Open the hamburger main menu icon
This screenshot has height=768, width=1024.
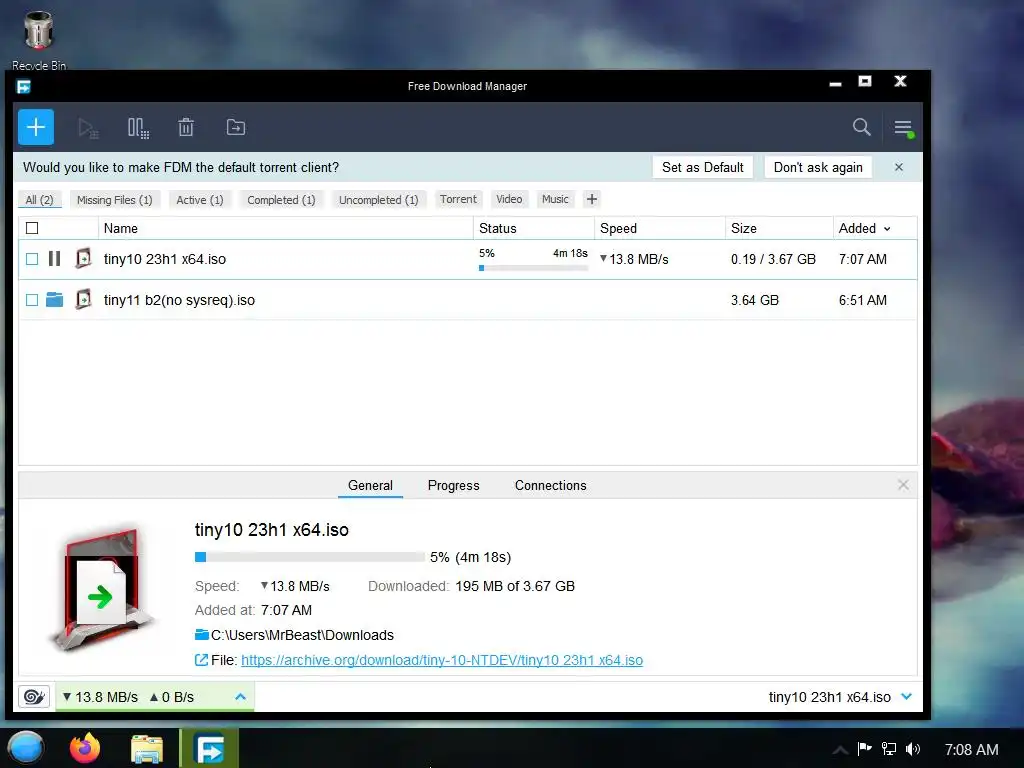904,128
